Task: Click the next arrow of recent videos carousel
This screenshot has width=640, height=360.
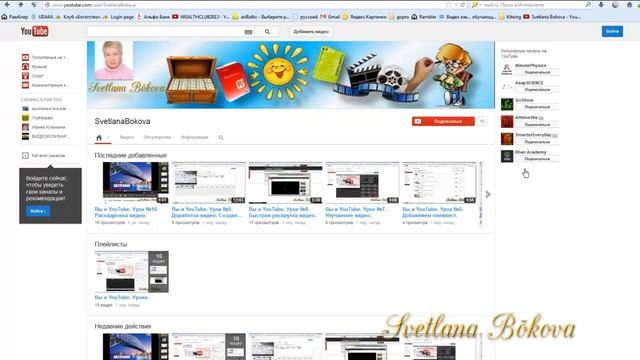Action: tap(488, 194)
